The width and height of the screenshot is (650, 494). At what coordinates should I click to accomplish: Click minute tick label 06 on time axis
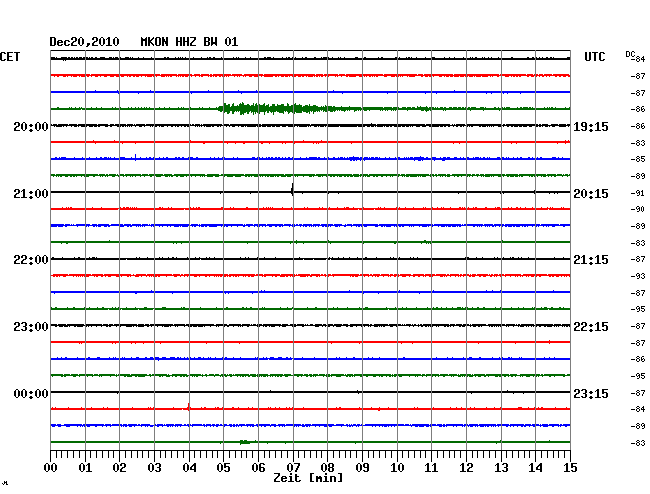[258, 468]
